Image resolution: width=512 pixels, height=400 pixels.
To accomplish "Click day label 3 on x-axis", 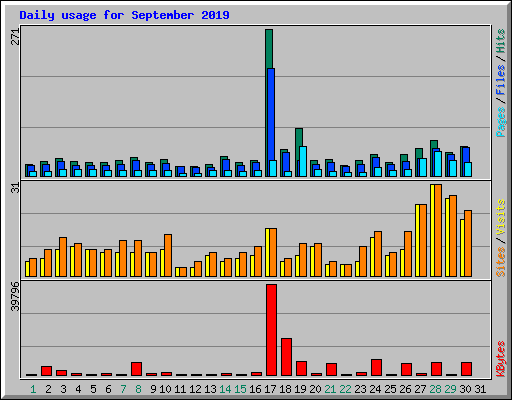I will pos(63,389).
